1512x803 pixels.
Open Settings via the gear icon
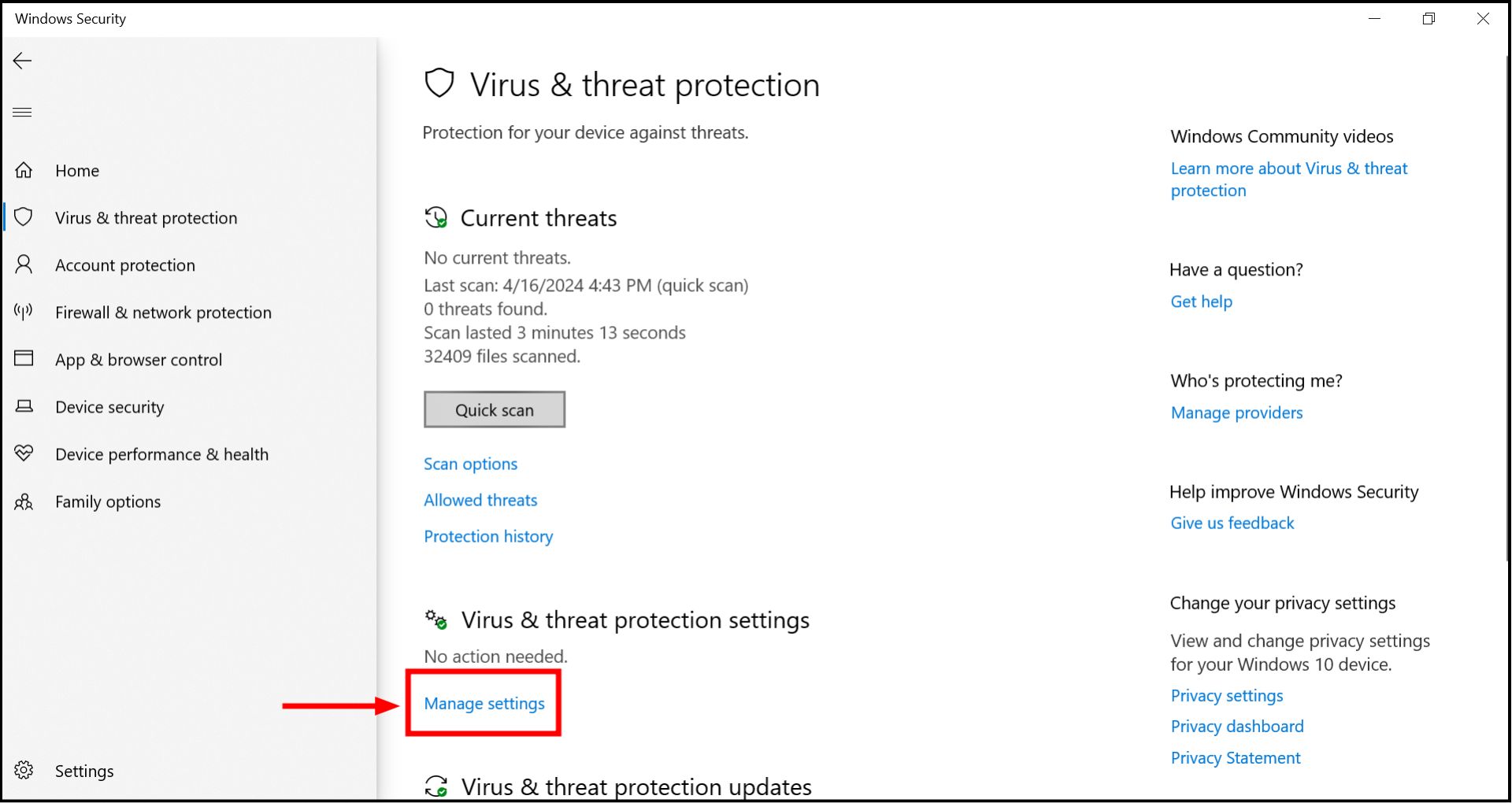coord(24,770)
